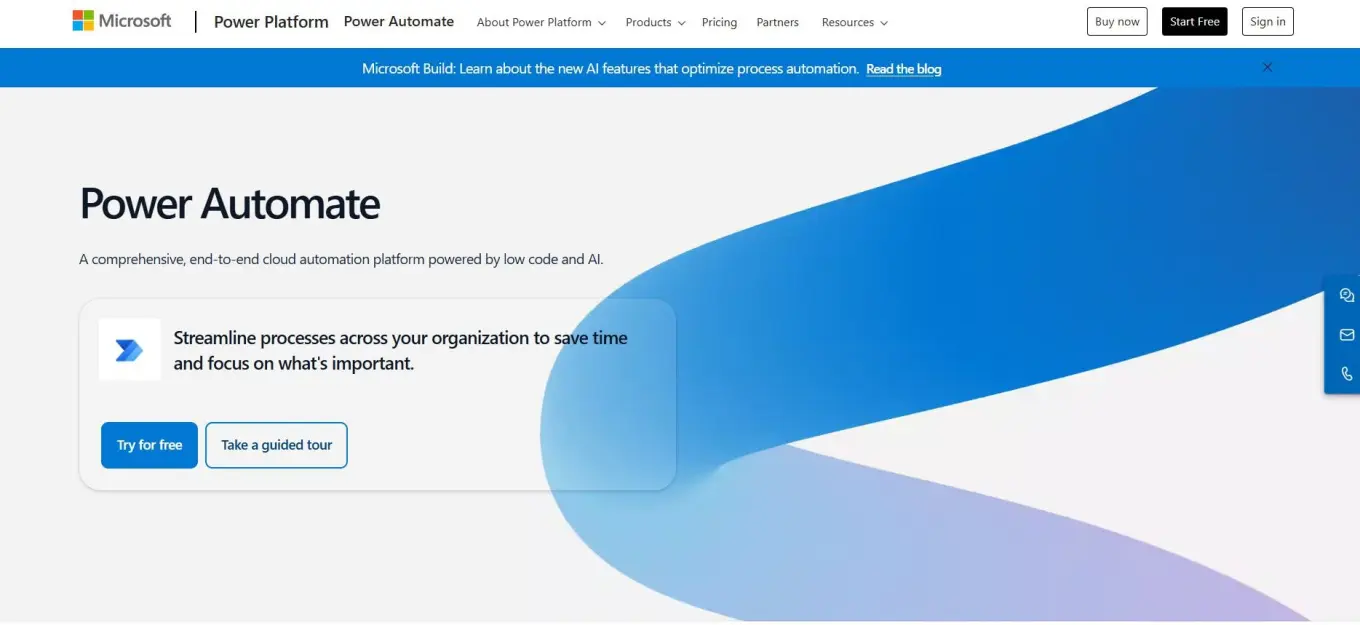Dismiss the Microsoft Build announcement banner
Screen dimensions: 1360x625
[x=1267, y=67]
